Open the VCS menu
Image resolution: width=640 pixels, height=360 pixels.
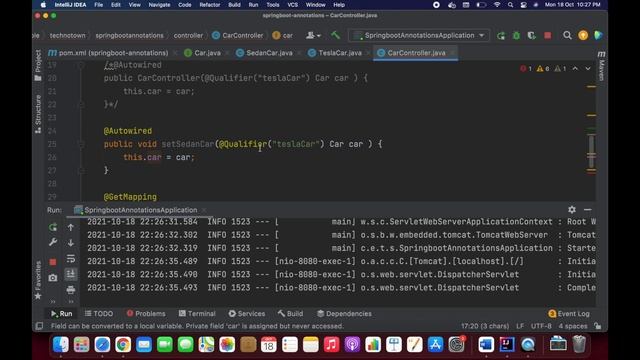click(293, 5)
